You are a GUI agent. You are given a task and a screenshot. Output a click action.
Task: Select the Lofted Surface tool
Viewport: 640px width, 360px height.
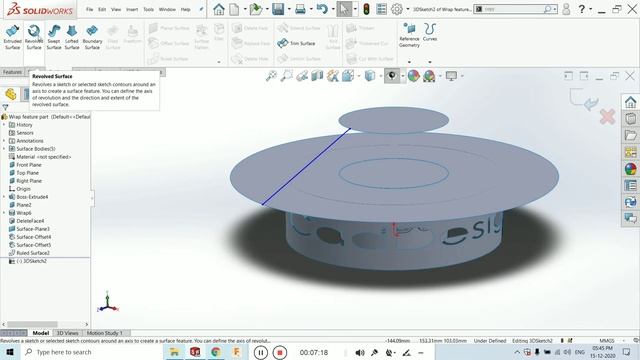pos(72,37)
